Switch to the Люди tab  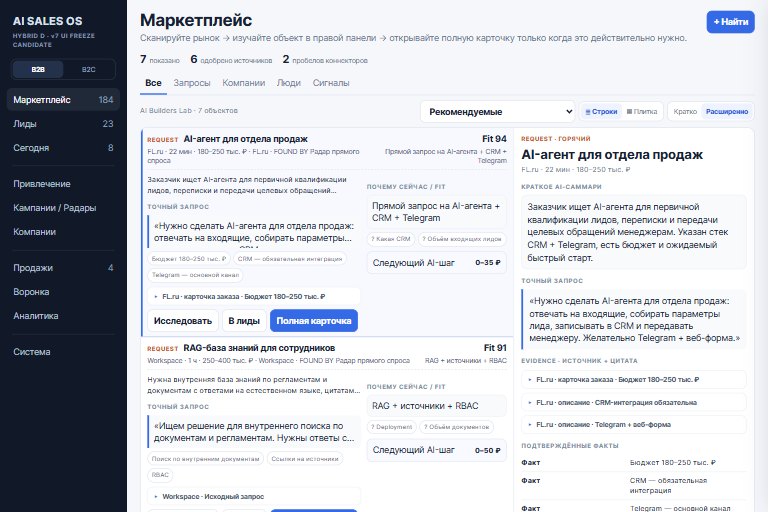(288, 83)
